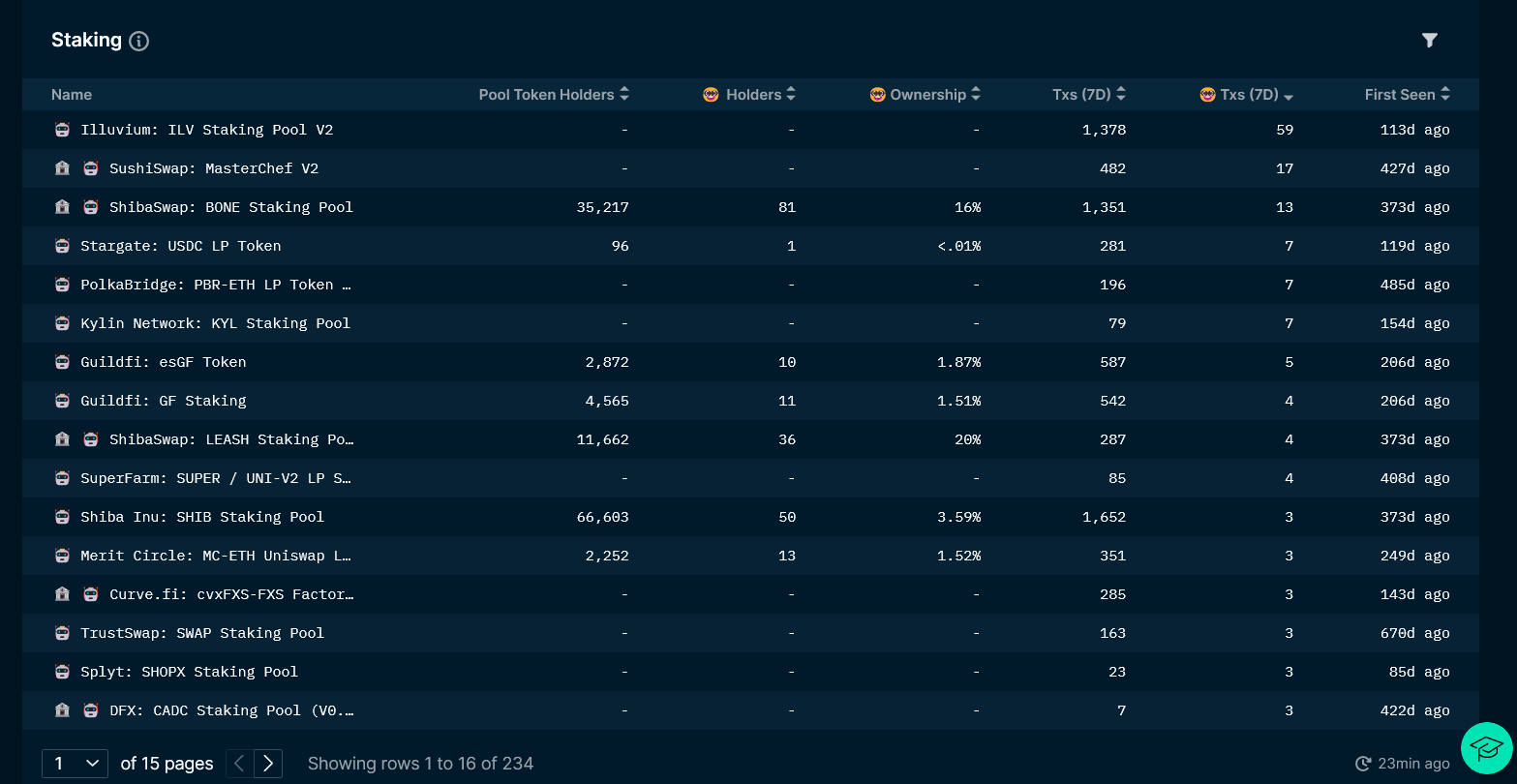The image size is (1517, 784).
Task: Click the 'Showing rows 1 to 16 of 234' text
Action: (420, 764)
